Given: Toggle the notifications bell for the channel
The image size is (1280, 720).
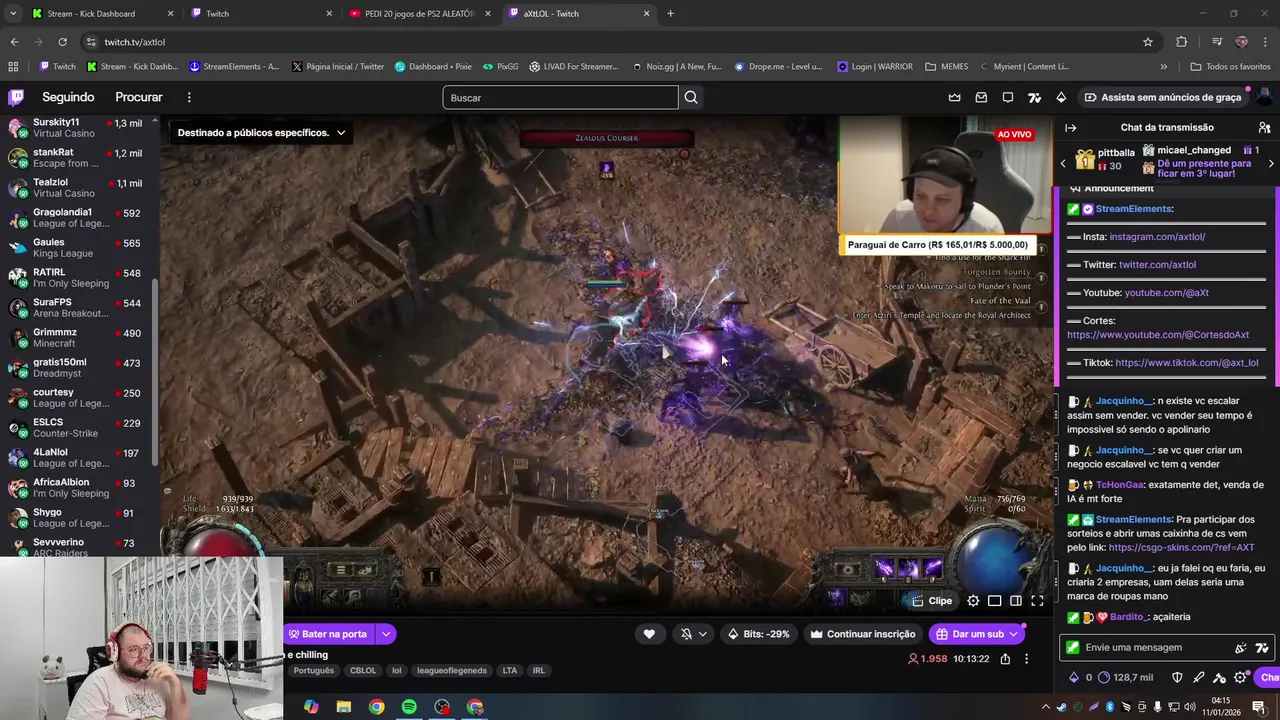Looking at the screenshot, I should pos(686,634).
